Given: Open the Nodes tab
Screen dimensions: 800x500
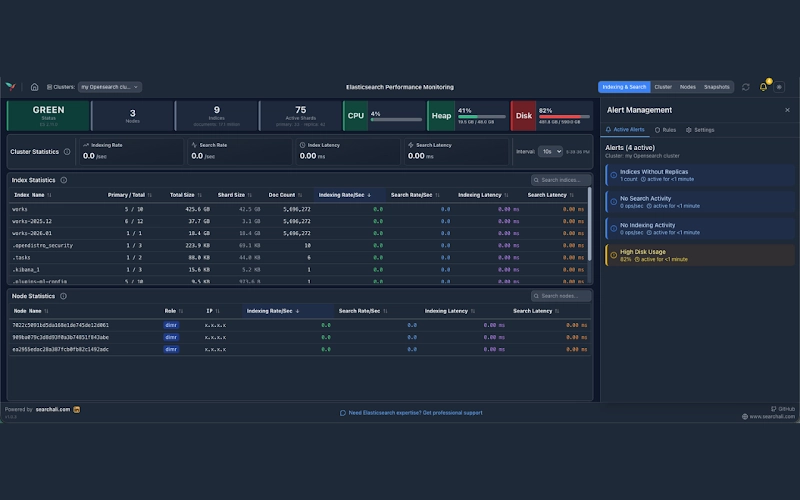Looking at the screenshot, I should [687, 87].
